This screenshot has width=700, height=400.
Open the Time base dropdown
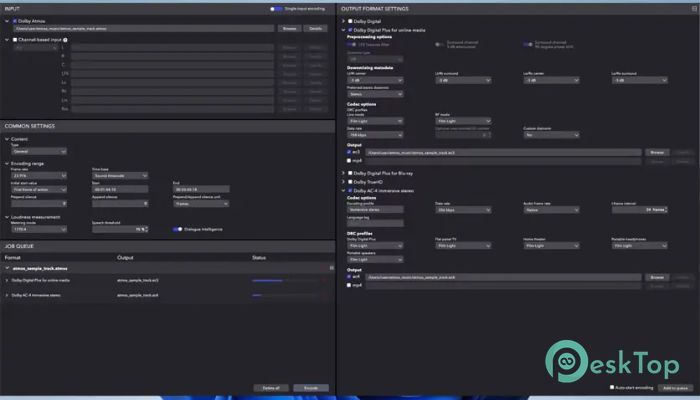[x=120, y=175]
